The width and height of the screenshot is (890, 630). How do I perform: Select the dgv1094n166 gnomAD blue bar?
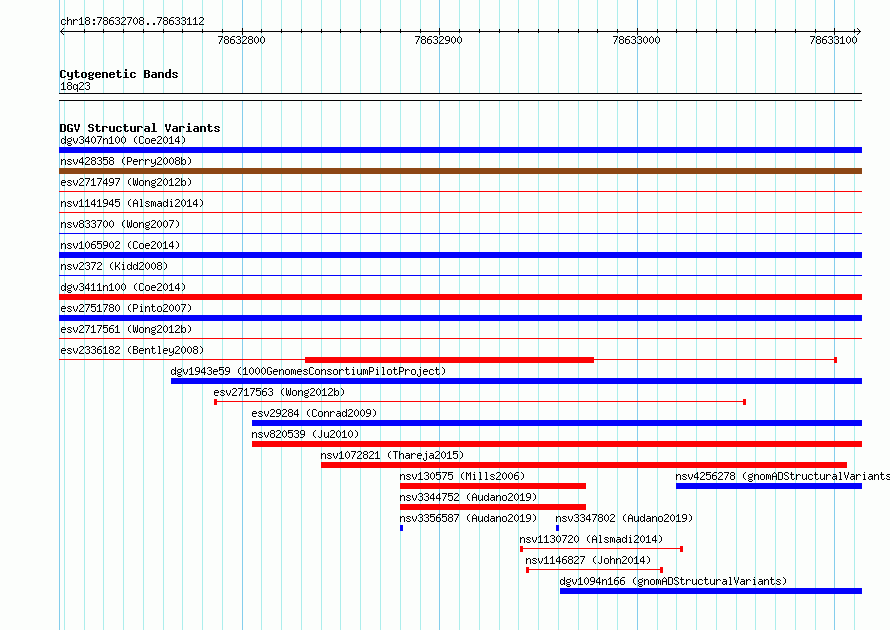[x=711, y=591]
